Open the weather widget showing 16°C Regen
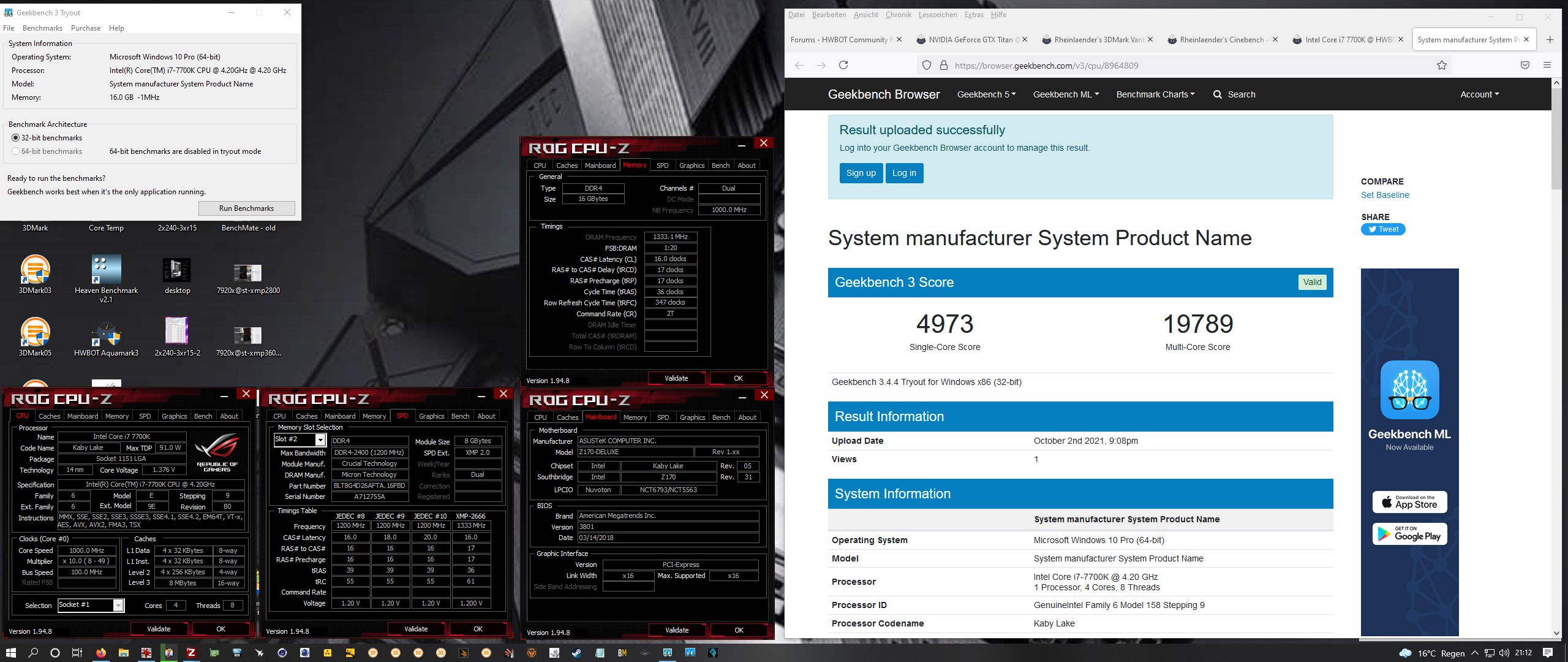 pyautogui.click(x=1432, y=653)
